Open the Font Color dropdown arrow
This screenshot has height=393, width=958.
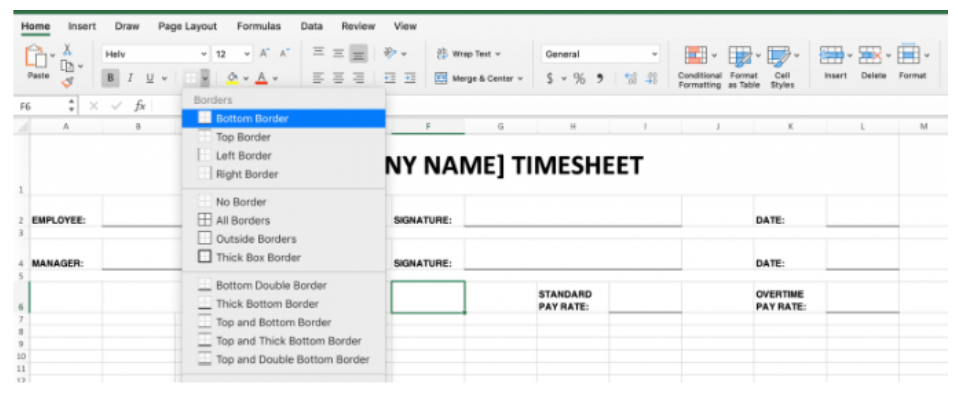coord(275,78)
